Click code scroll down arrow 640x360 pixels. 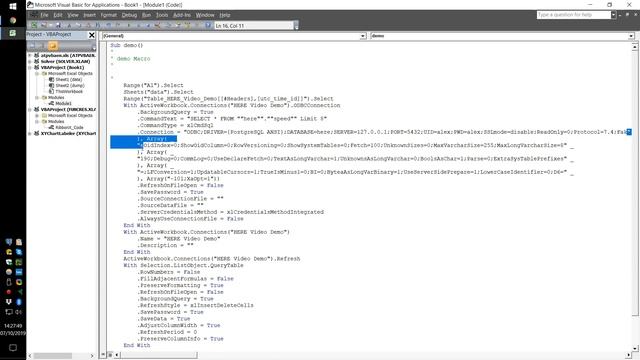tap(635, 349)
